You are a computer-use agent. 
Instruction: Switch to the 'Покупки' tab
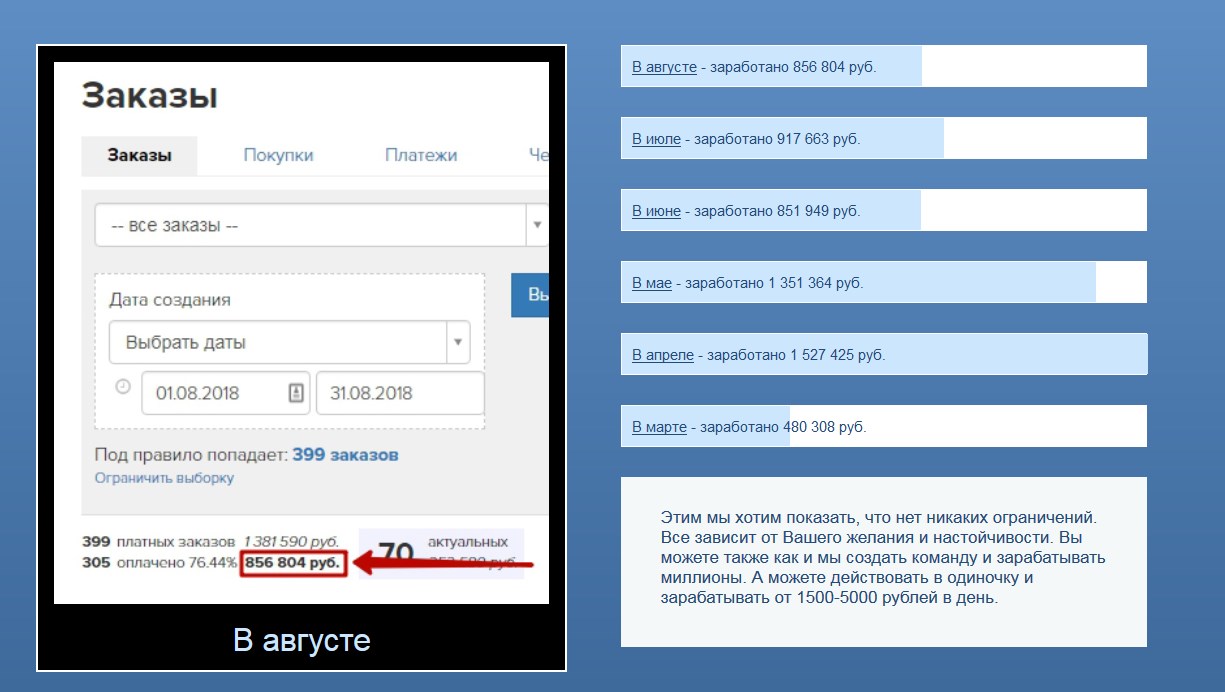280,155
